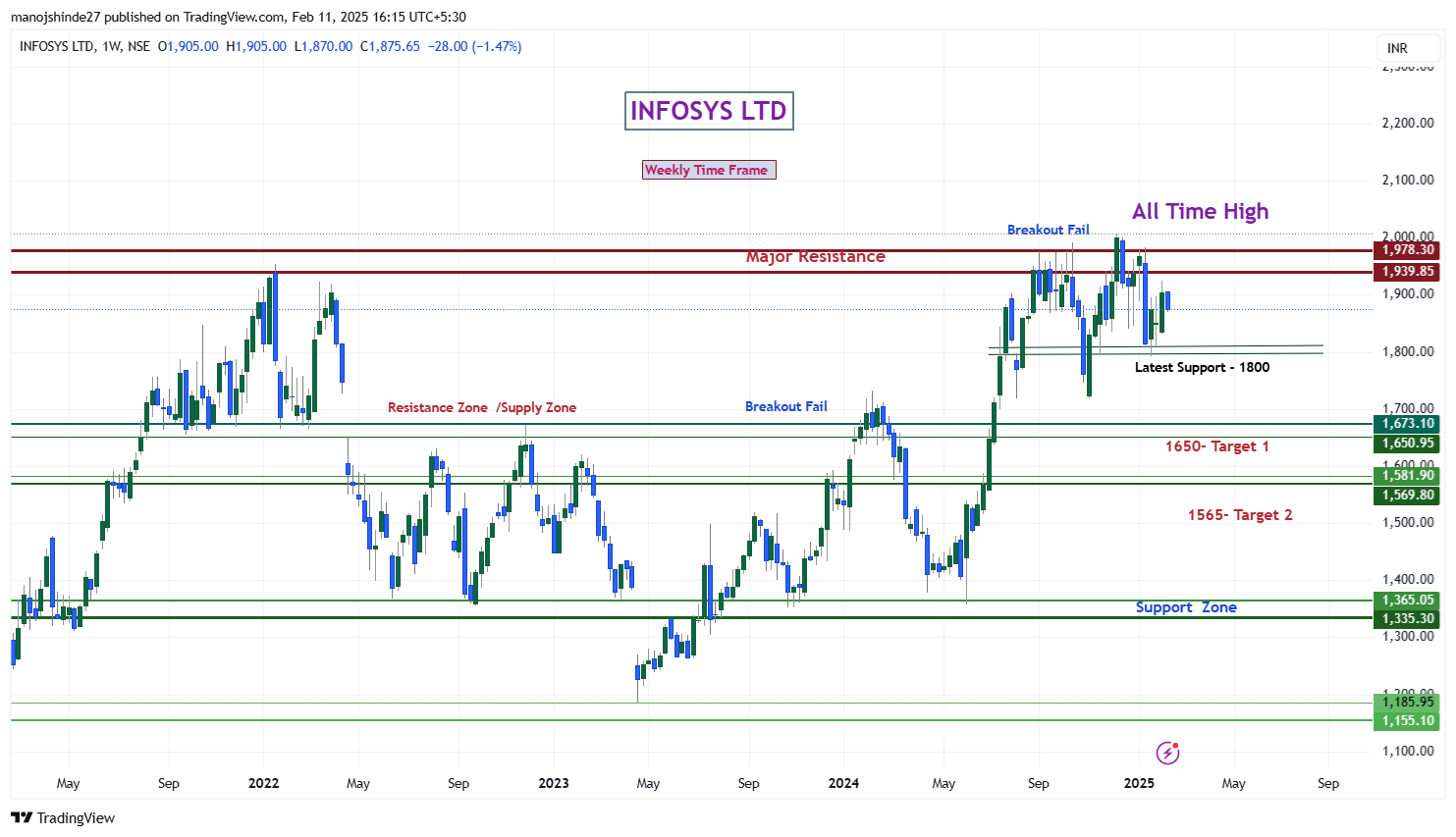Click the All Time High annotation
The width and height of the screenshot is (1456, 837).
tap(1200, 211)
